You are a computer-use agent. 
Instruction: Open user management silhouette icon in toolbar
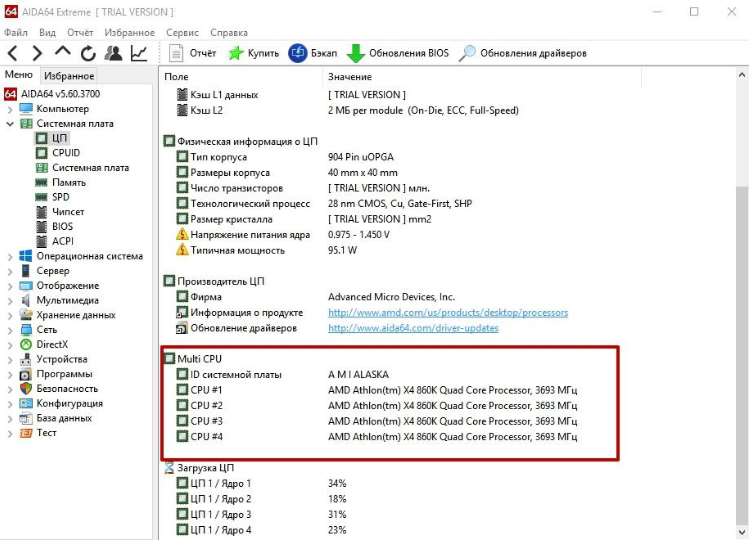(x=113, y=53)
